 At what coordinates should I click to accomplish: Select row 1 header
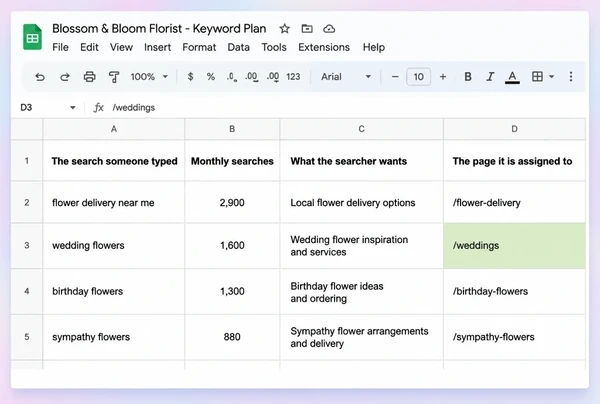click(27, 161)
